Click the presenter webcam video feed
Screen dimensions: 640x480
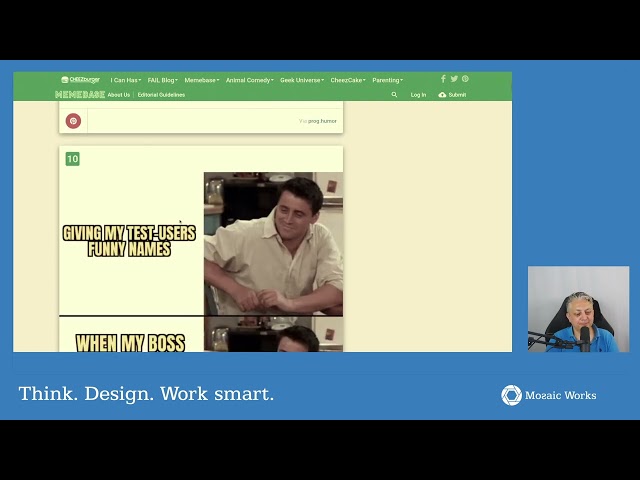(x=578, y=309)
